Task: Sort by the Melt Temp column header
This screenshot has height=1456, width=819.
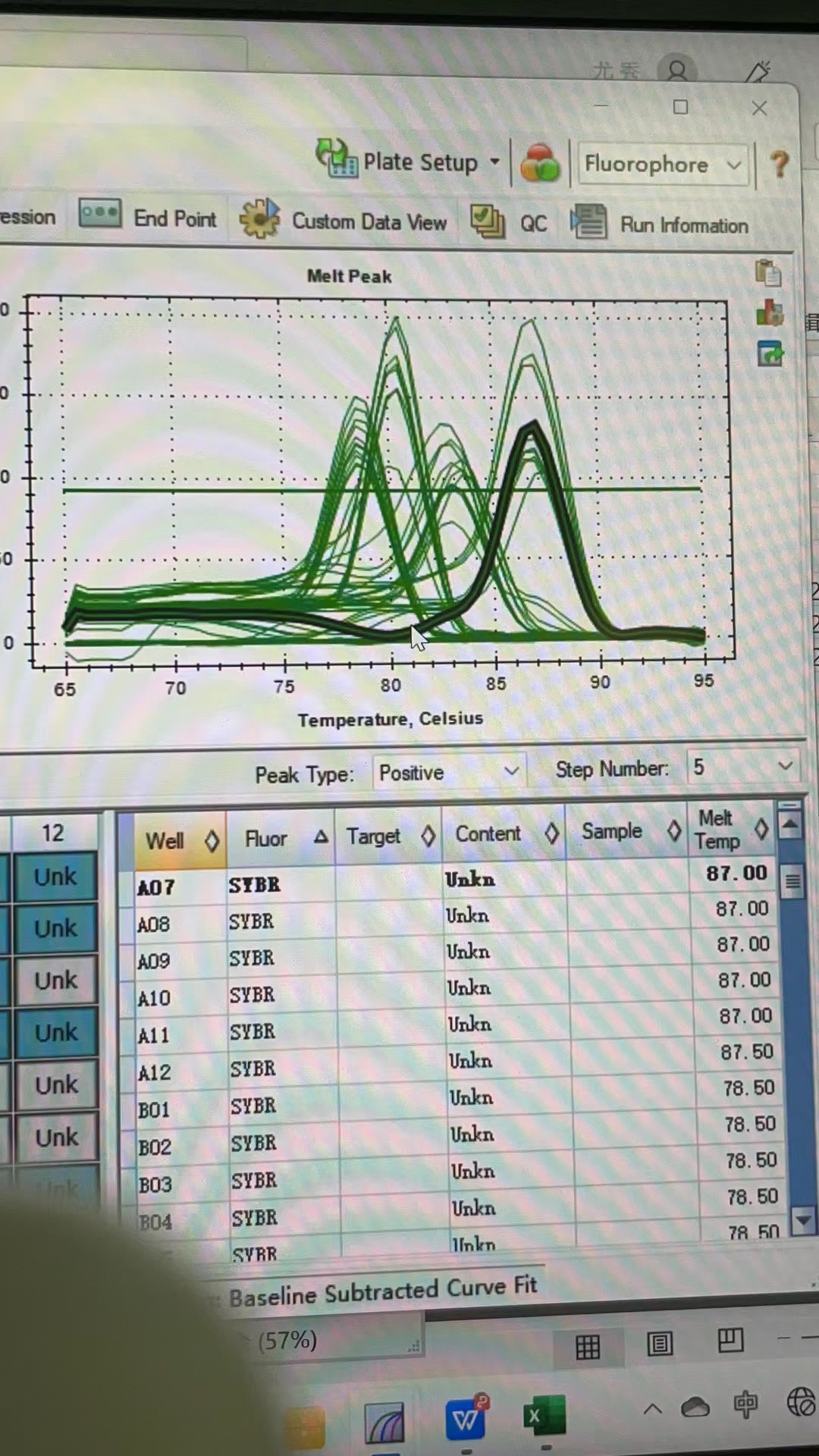Action: tap(732, 829)
